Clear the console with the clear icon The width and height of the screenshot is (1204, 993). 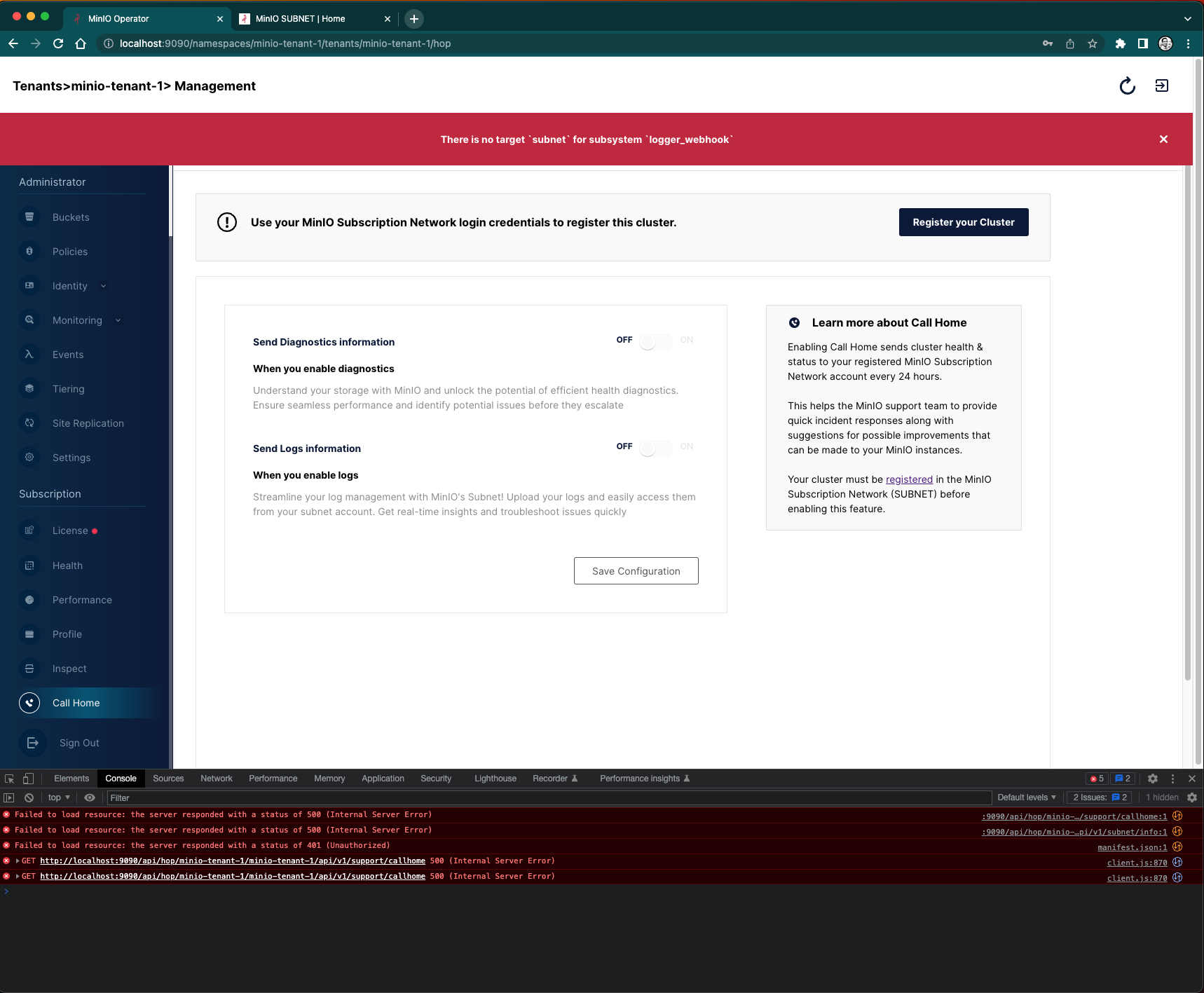point(29,797)
